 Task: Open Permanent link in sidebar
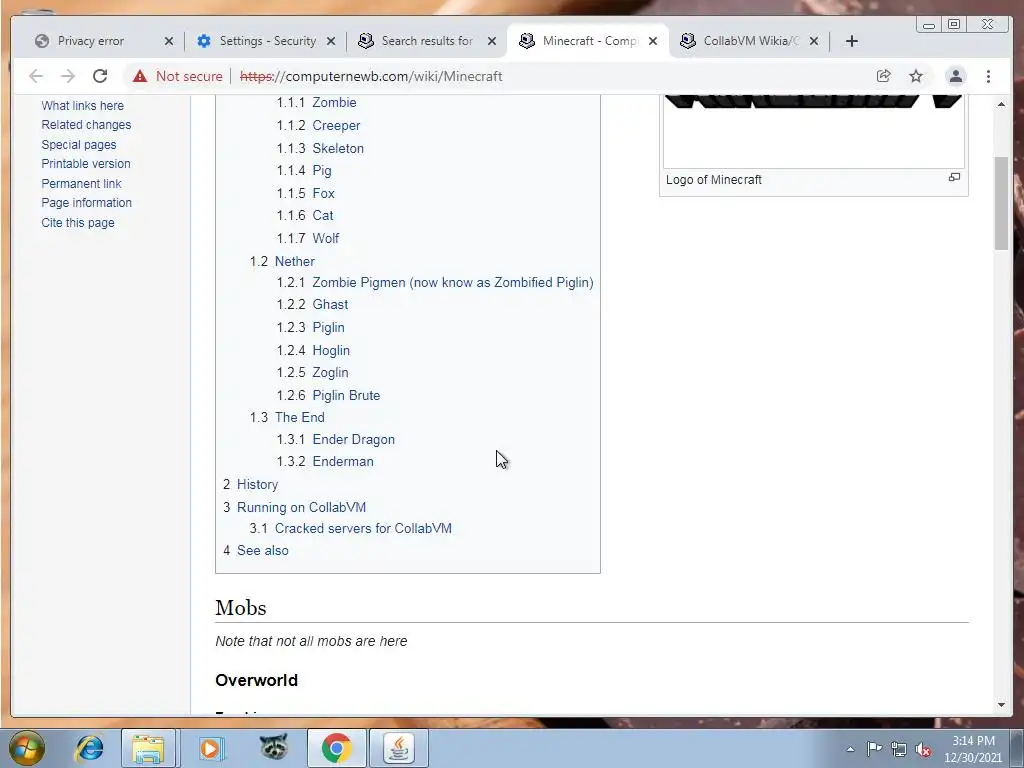[x=82, y=184]
